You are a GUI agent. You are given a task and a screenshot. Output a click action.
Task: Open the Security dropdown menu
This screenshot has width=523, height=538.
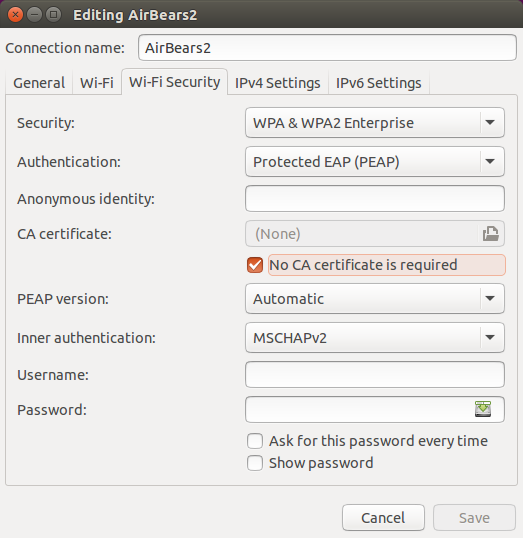375,122
